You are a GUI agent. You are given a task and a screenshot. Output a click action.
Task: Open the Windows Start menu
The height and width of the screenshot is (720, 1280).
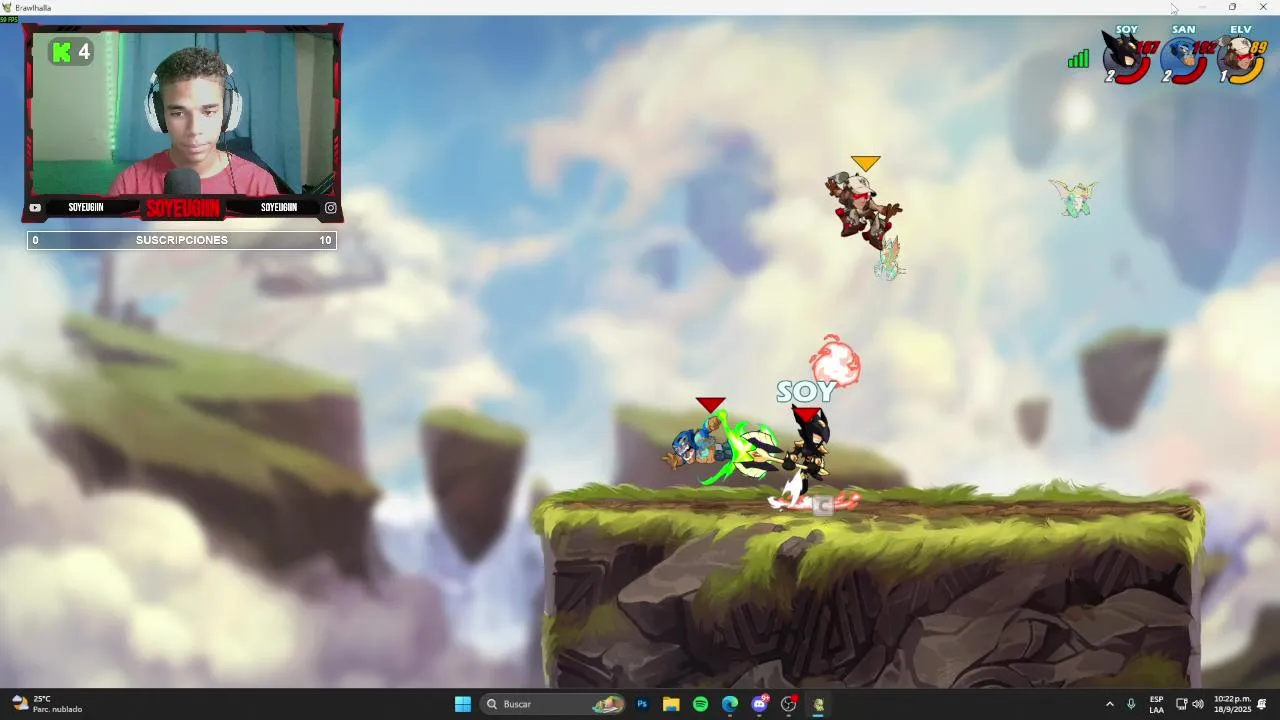click(463, 704)
